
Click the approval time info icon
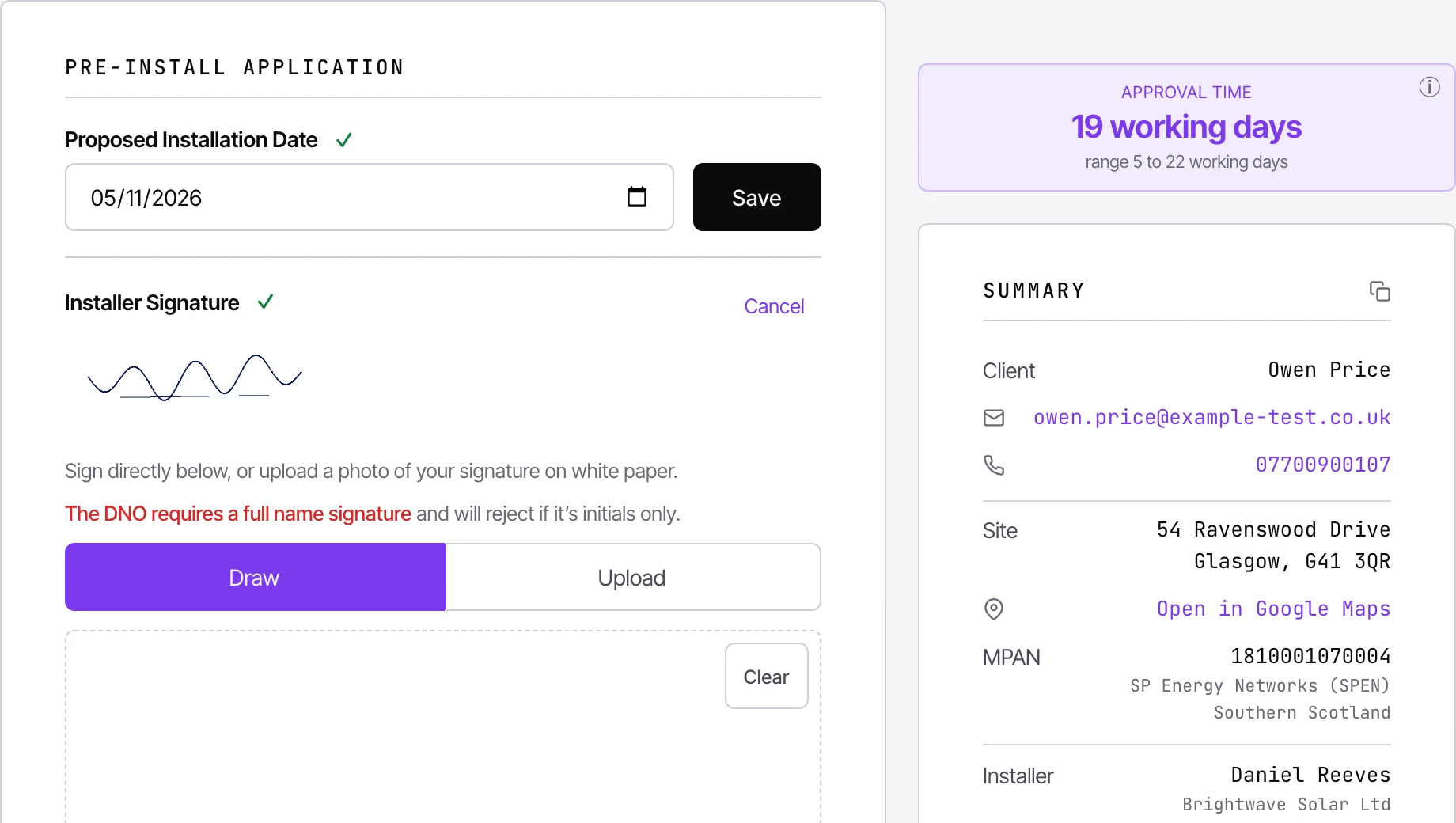[1429, 87]
